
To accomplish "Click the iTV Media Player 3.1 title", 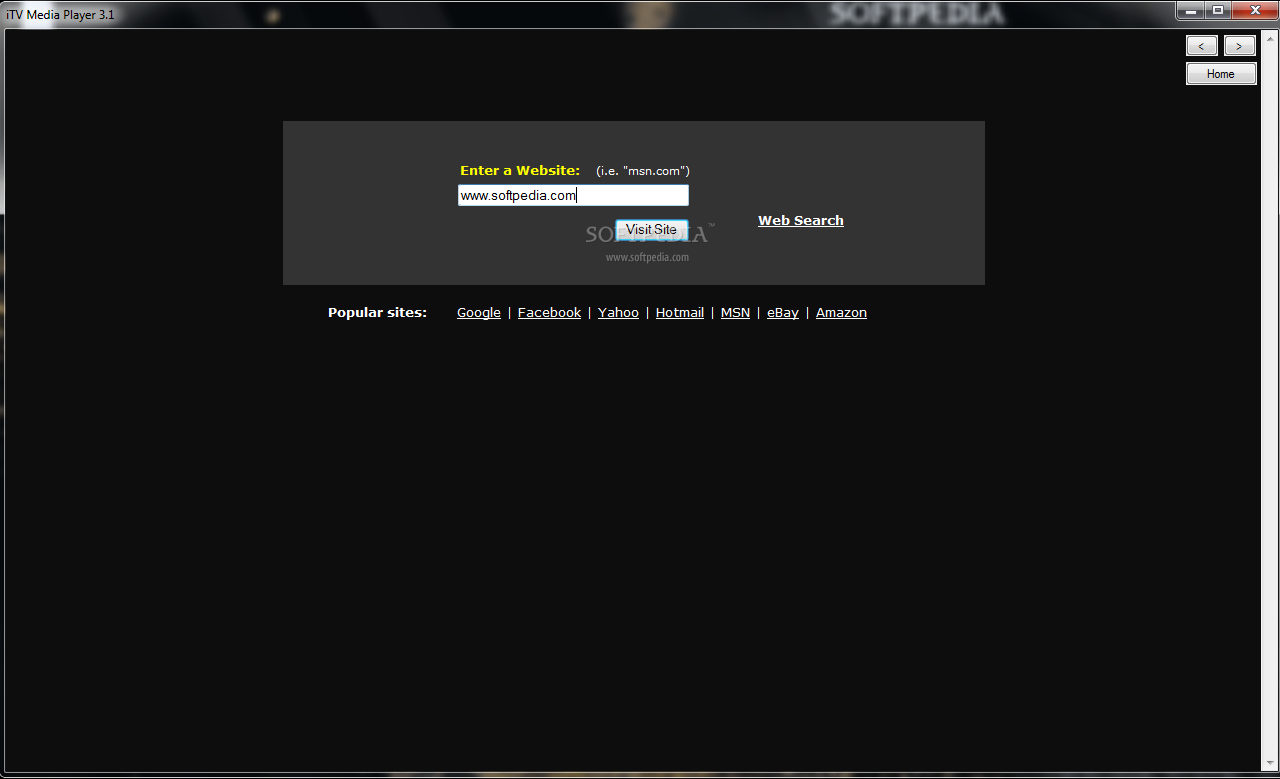I will pyautogui.click(x=60, y=14).
